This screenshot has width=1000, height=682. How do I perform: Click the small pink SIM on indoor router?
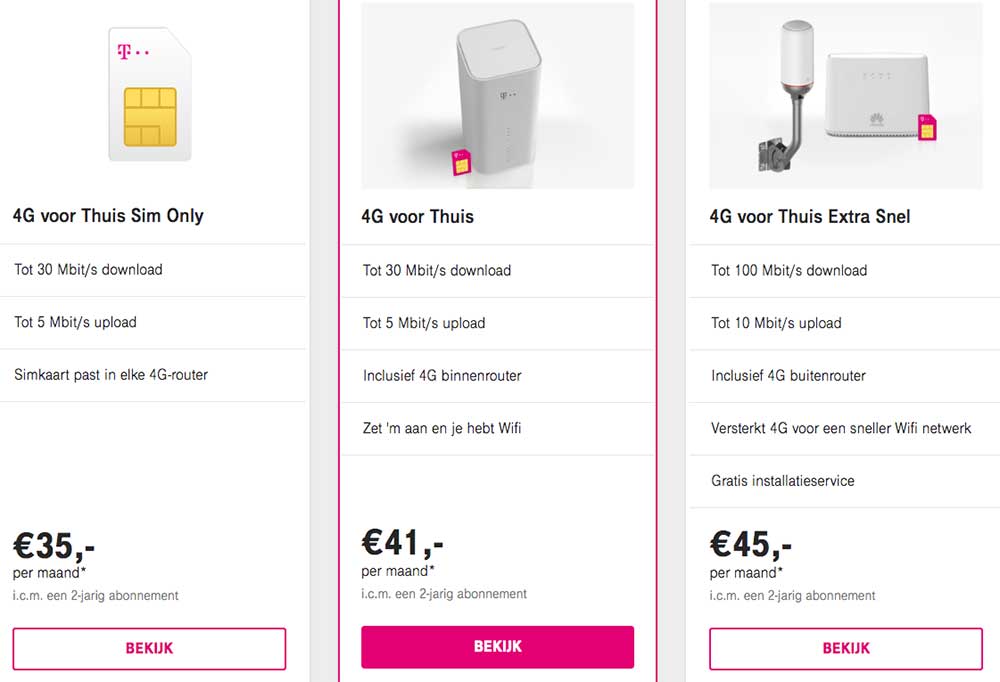pos(462,162)
